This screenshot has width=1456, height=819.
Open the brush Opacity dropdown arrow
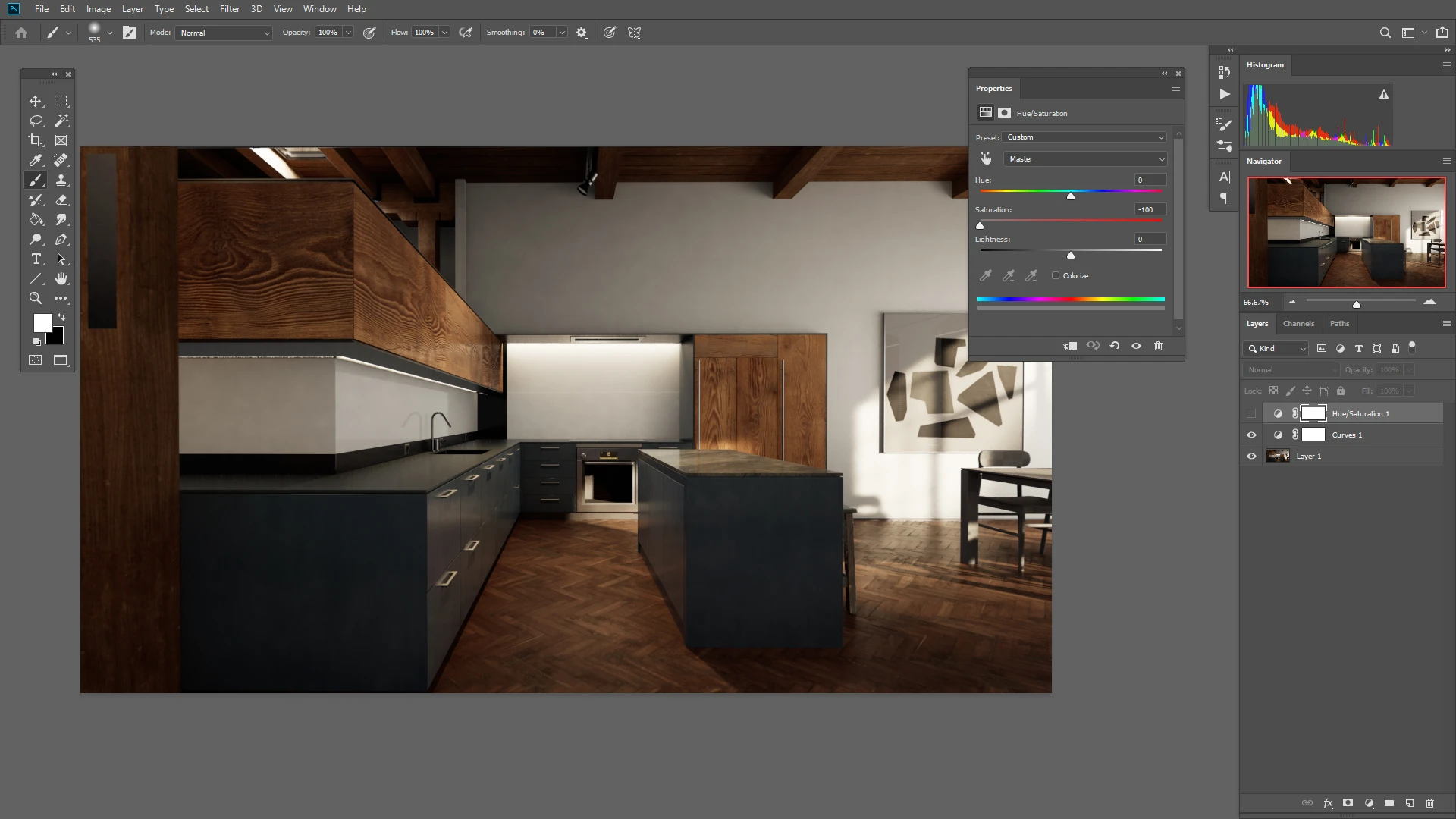(x=348, y=33)
